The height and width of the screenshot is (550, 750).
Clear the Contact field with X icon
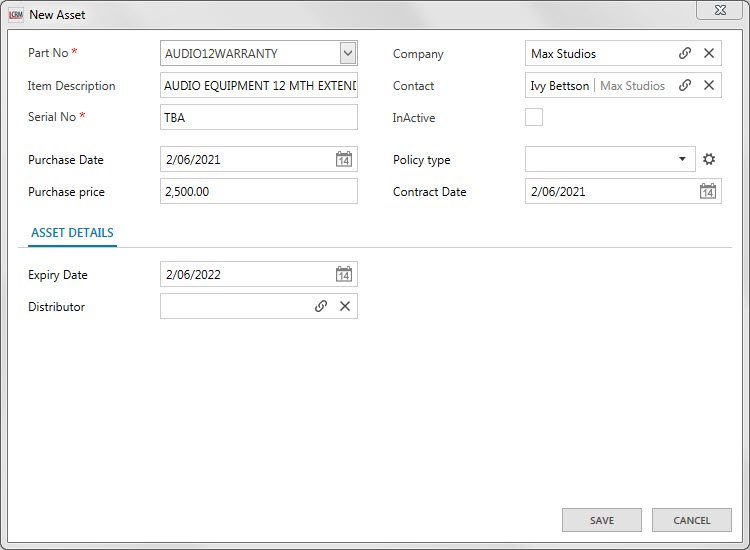click(x=709, y=86)
